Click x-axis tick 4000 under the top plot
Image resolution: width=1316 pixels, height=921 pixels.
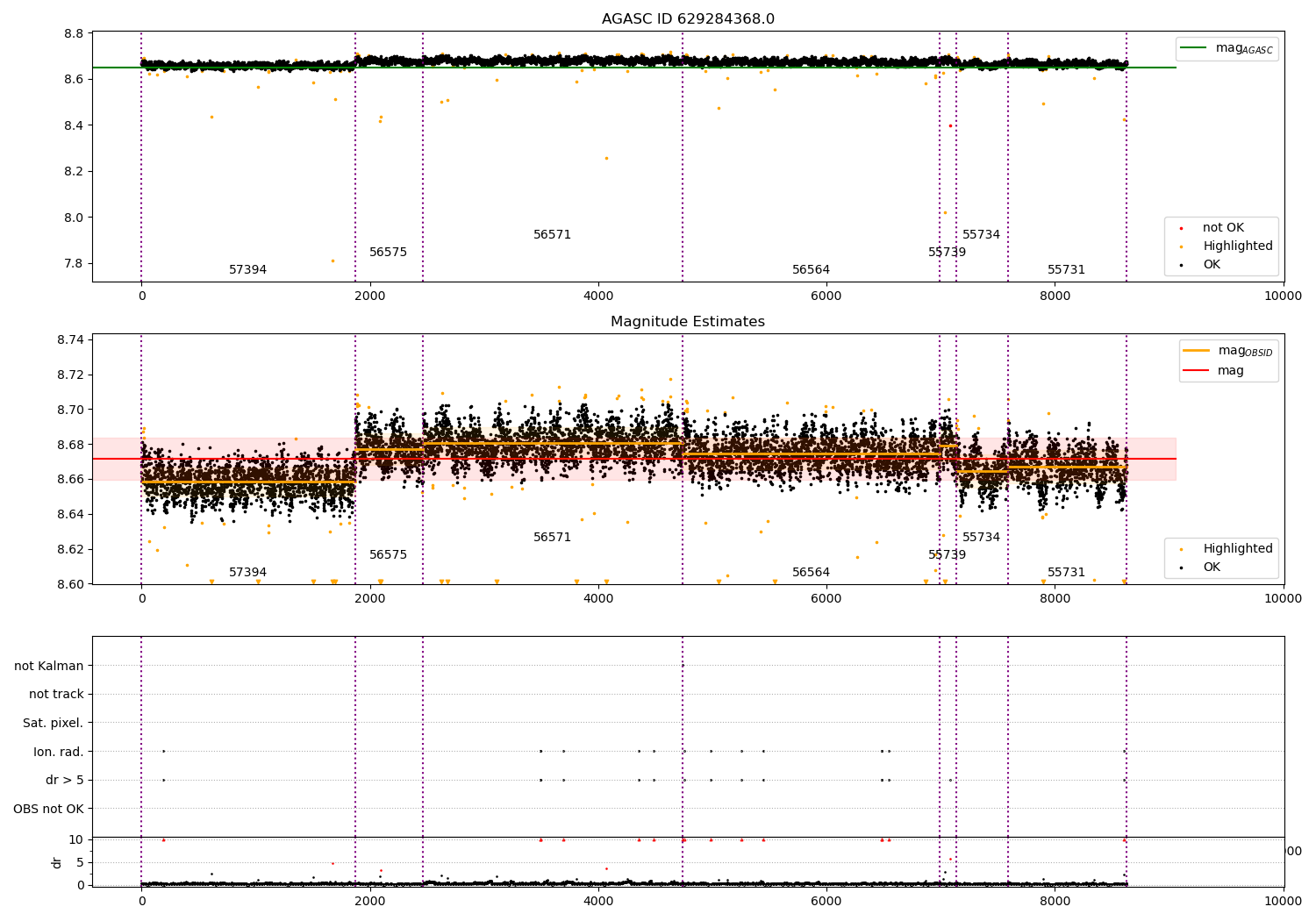(x=598, y=296)
